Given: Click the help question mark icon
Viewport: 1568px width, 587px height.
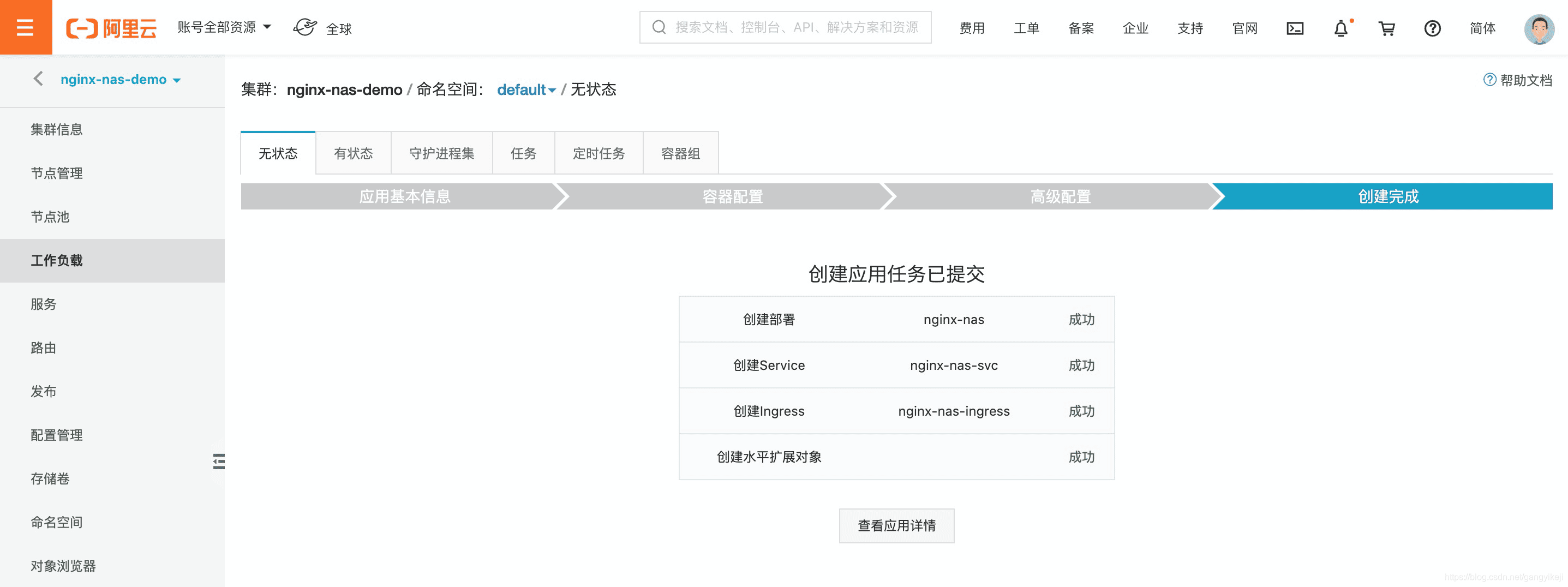Looking at the screenshot, I should [1432, 28].
